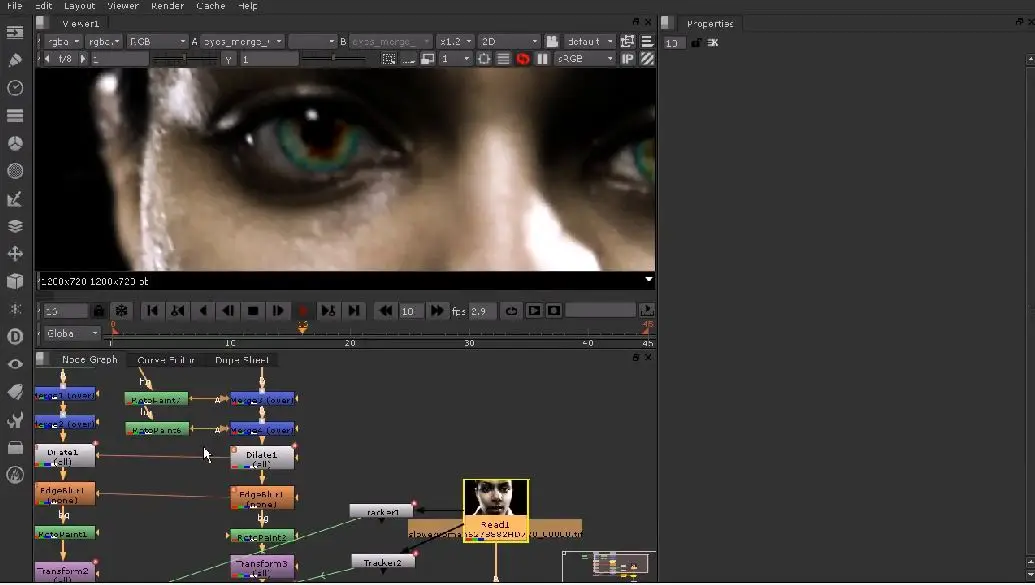Click the gain slider in viewer
This screenshot has width=1035, height=585.
tap(185, 59)
